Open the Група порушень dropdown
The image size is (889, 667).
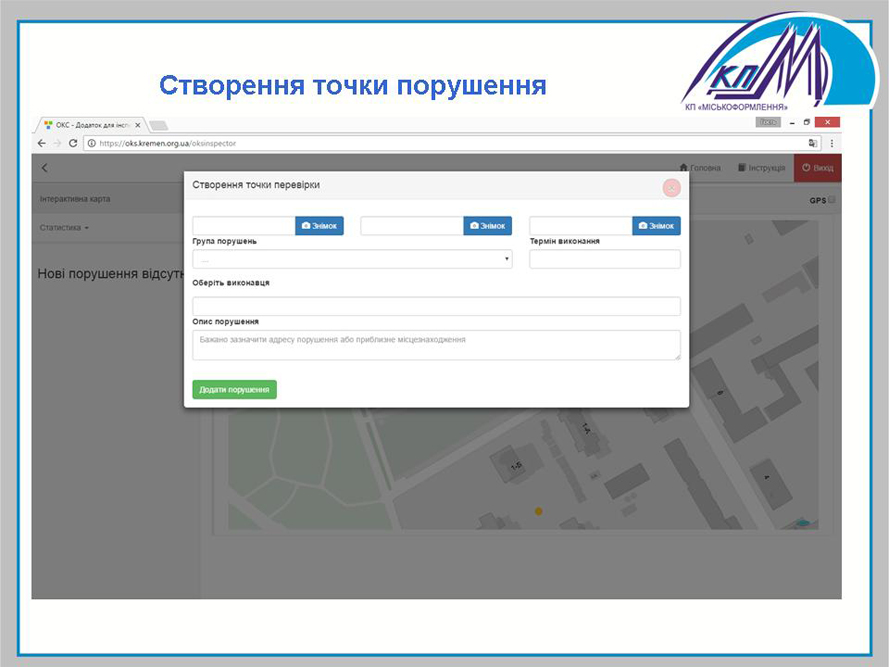point(352,259)
